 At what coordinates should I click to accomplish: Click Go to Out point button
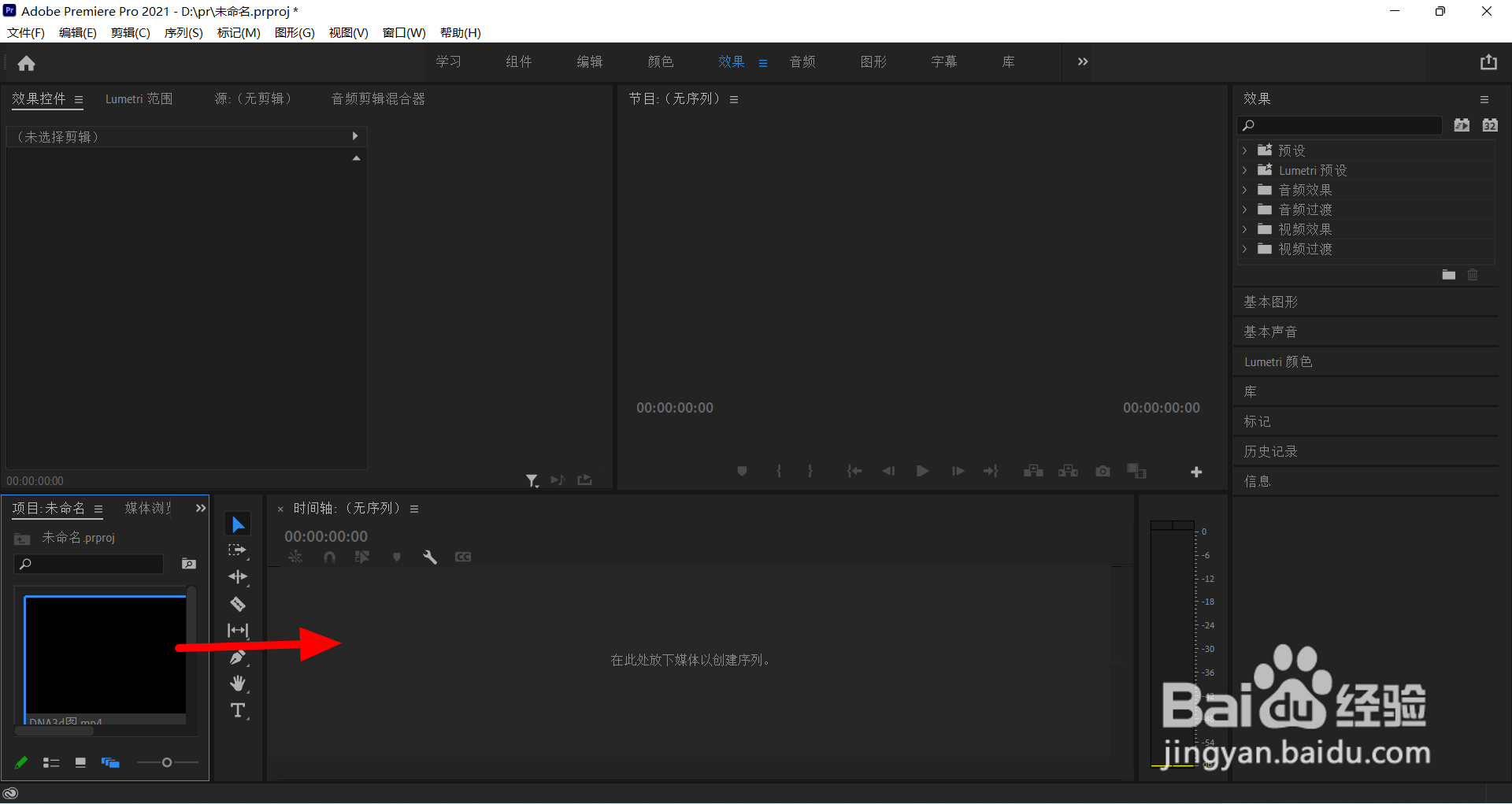point(991,471)
